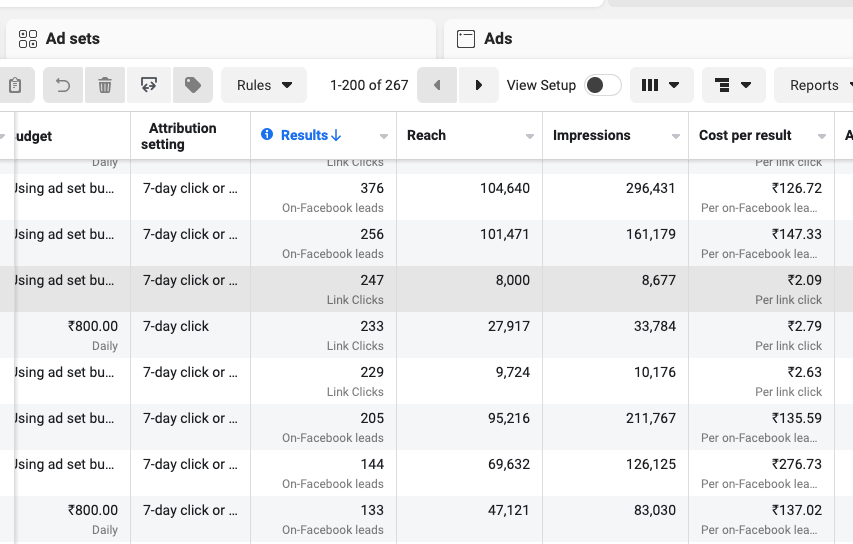Viewport: 853px width, 544px height.
Task: Go to previous page of results
Action: click(x=437, y=86)
